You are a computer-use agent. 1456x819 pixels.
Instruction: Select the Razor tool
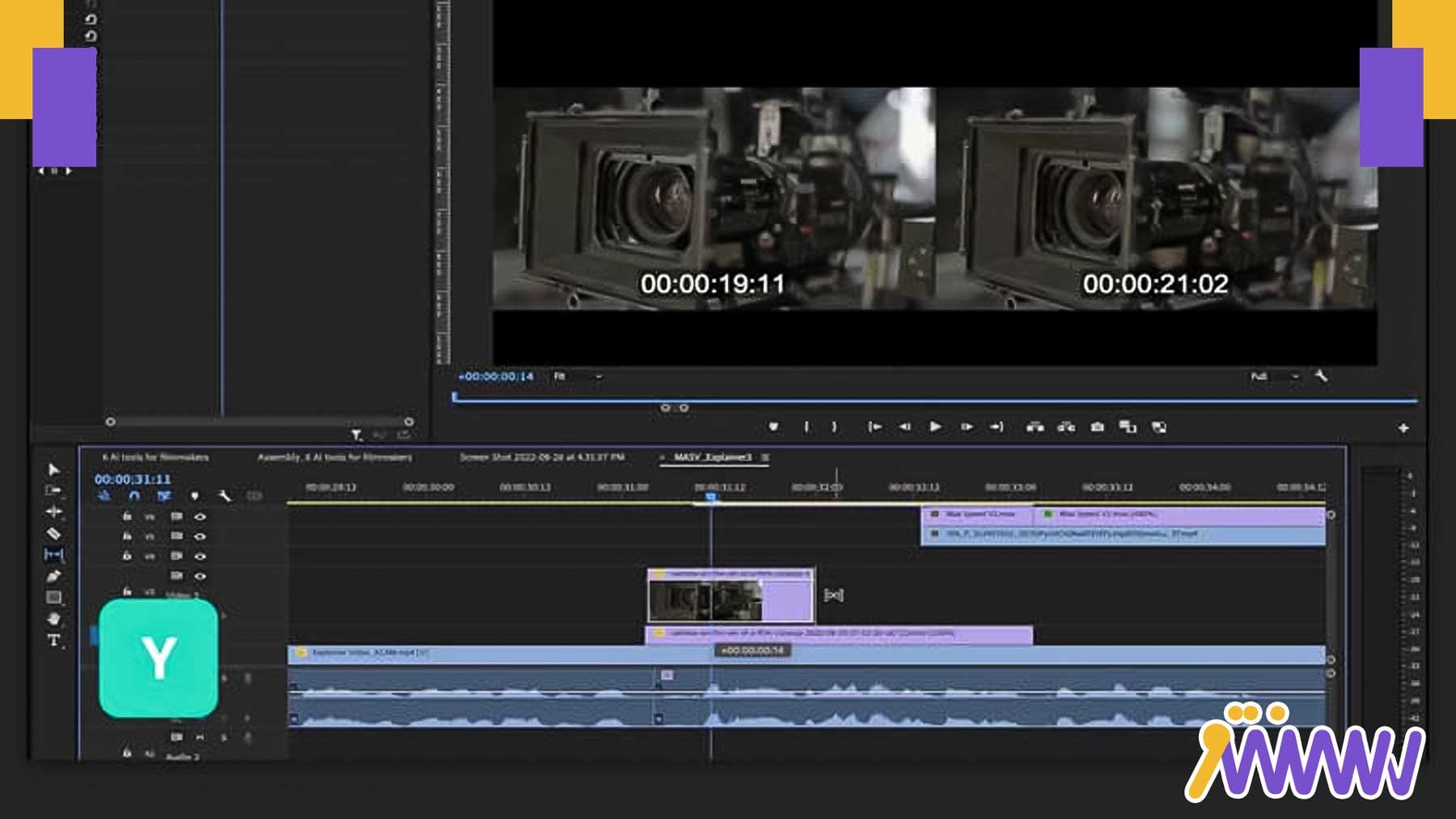click(53, 534)
